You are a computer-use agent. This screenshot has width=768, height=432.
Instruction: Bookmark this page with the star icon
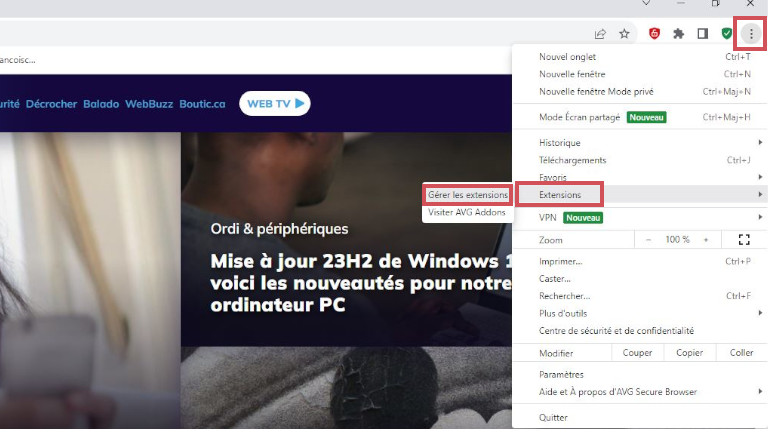pyautogui.click(x=624, y=33)
